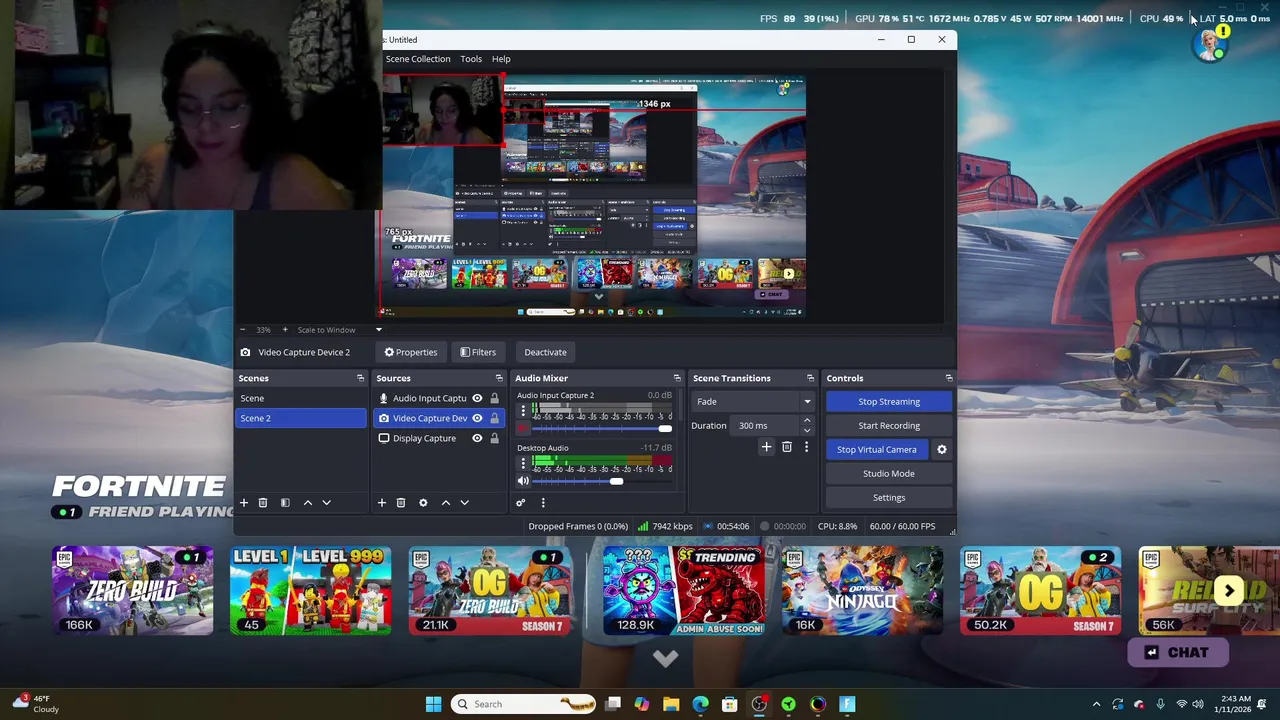The width and height of the screenshot is (1280, 720).
Task: Unlock the Video Capture Device source
Action: (x=494, y=418)
